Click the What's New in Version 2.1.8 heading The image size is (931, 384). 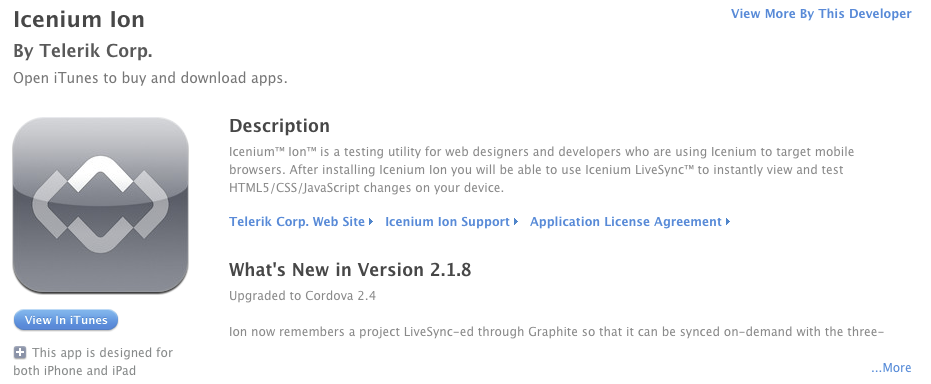coord(350,270)
